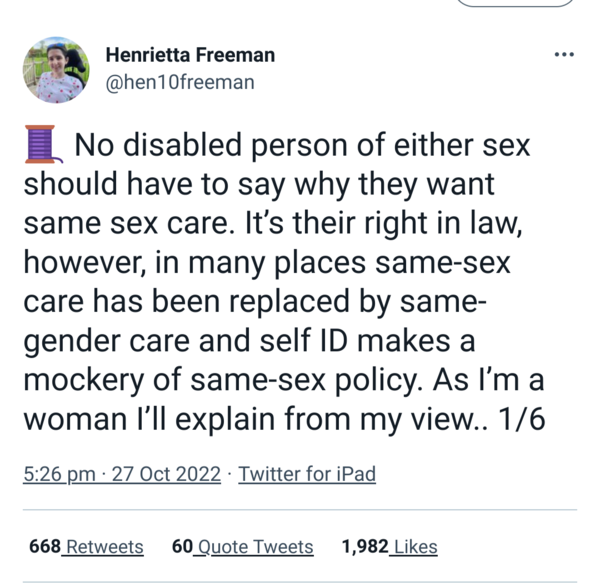
Task: View the 668 Retweets list
Action: [86, 547]
